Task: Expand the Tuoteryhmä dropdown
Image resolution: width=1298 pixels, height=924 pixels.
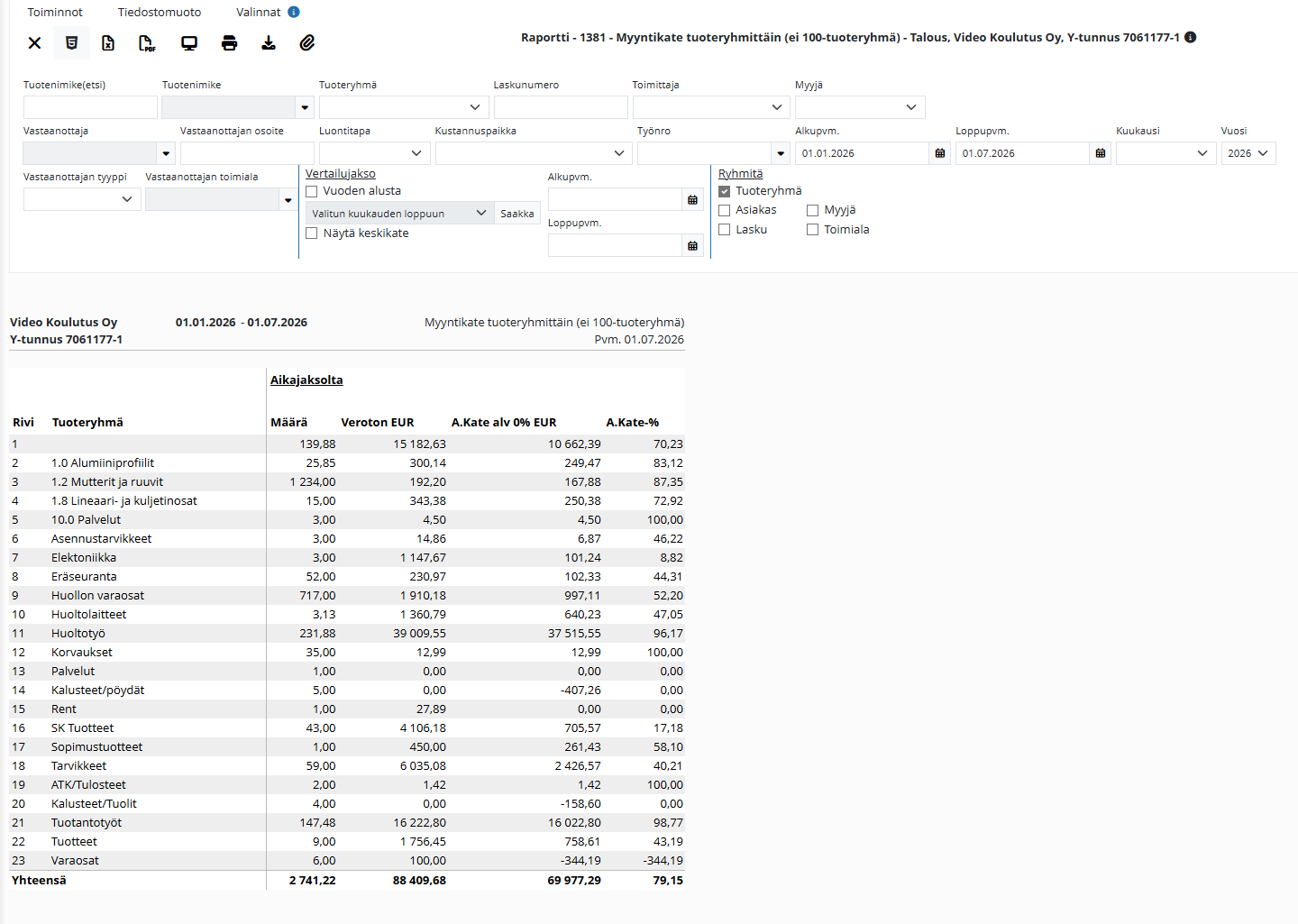Action: pos(404,107)
